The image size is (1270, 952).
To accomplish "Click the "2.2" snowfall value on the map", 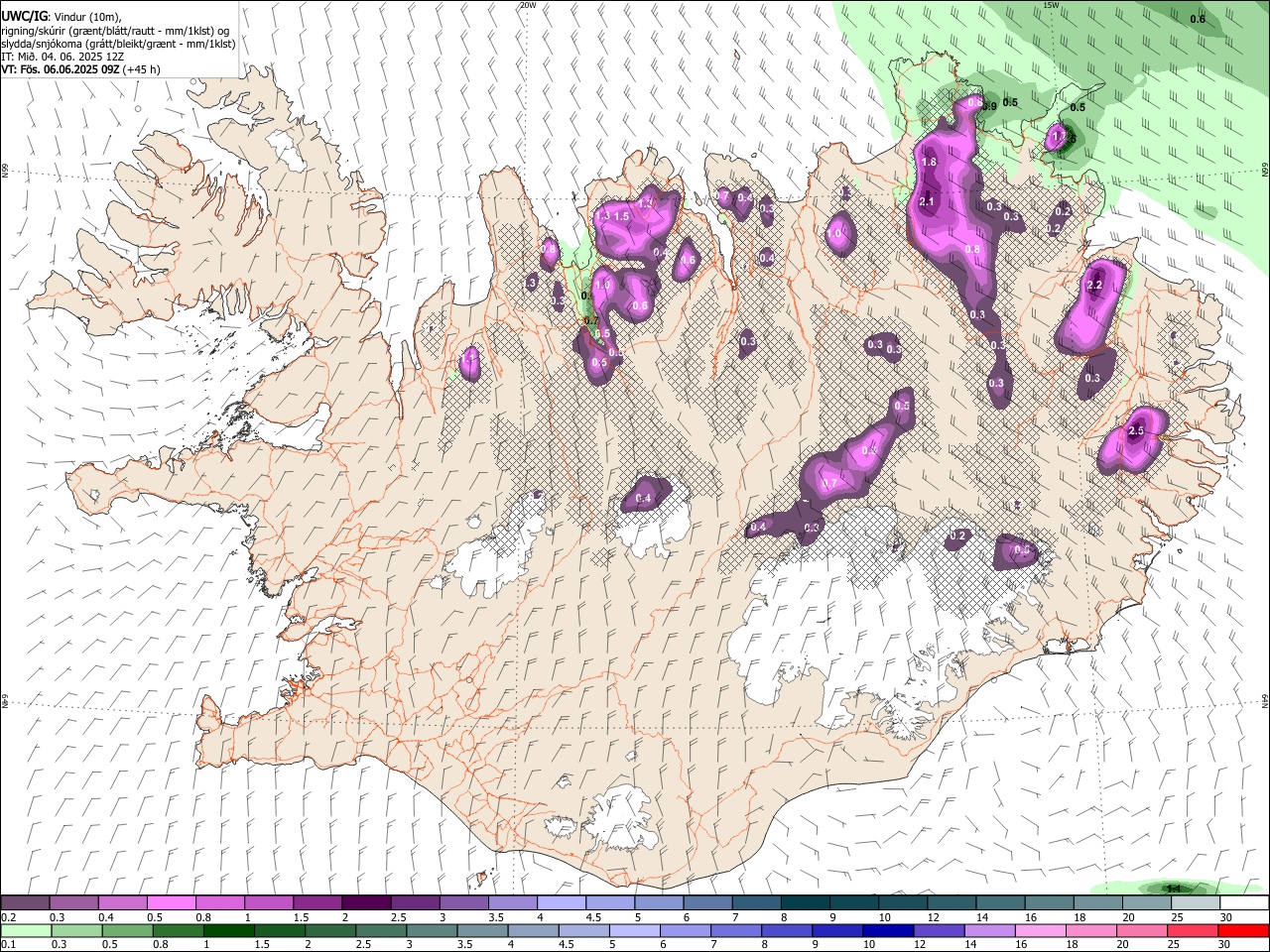I will point(1094,286).
